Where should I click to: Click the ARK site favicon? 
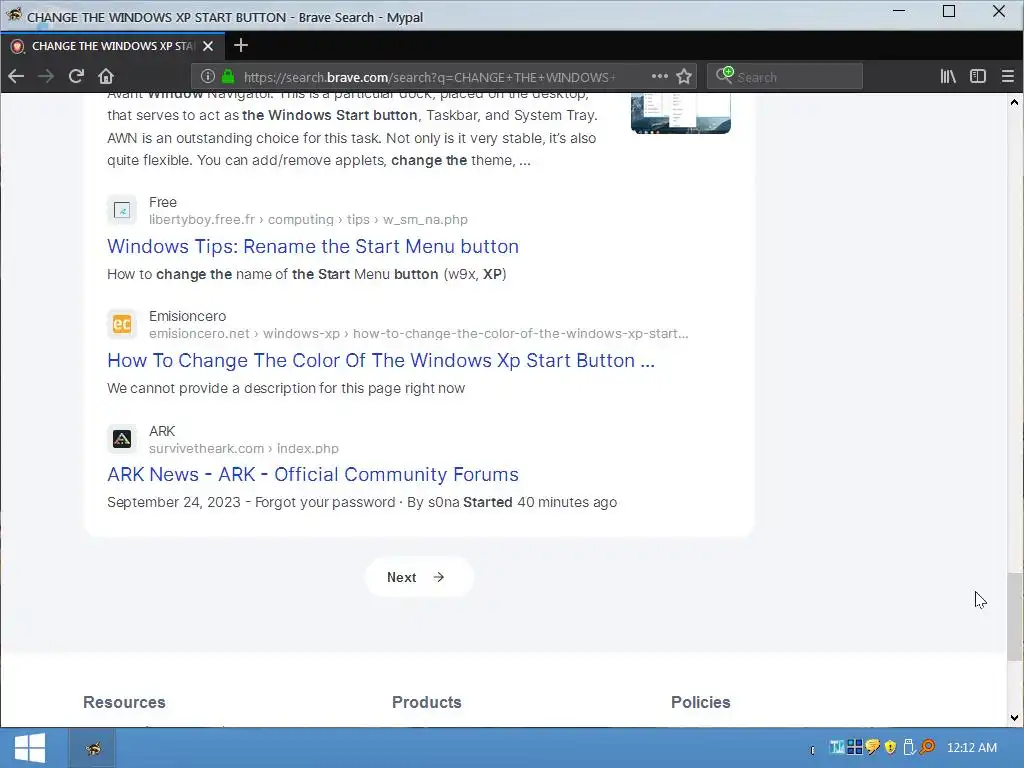coord(122,439)
